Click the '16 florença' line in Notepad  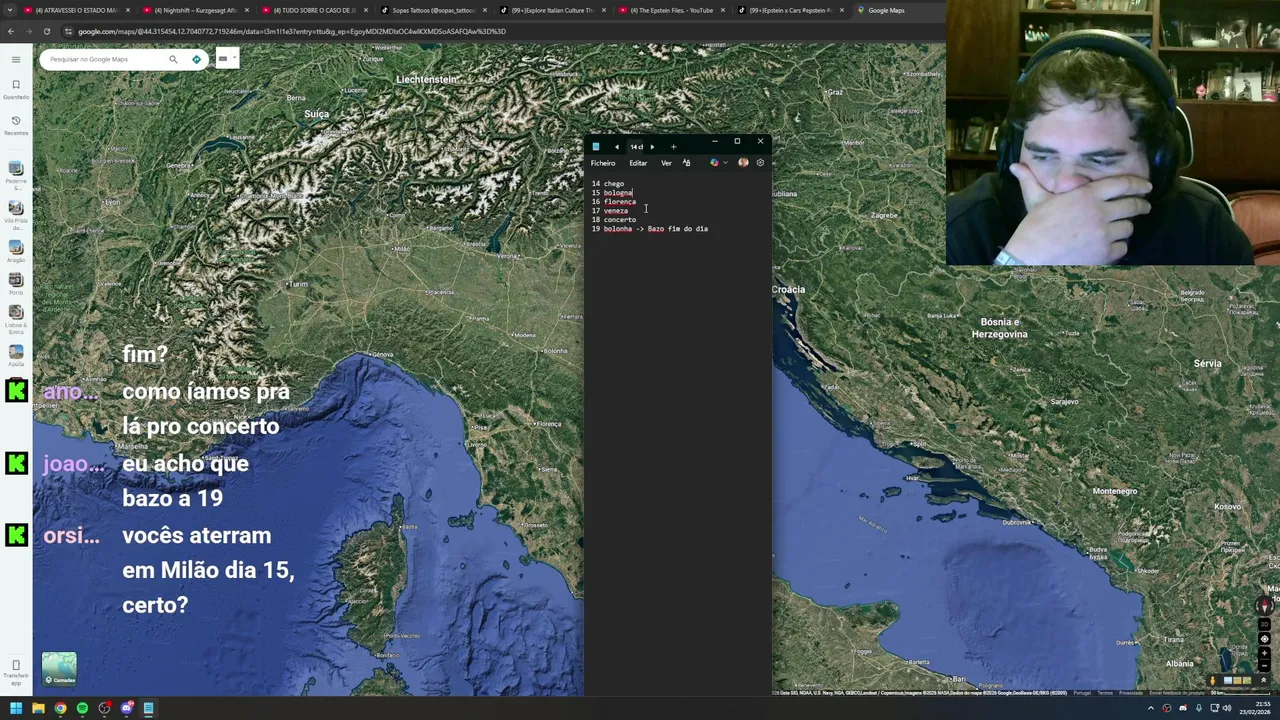(614, 202)
